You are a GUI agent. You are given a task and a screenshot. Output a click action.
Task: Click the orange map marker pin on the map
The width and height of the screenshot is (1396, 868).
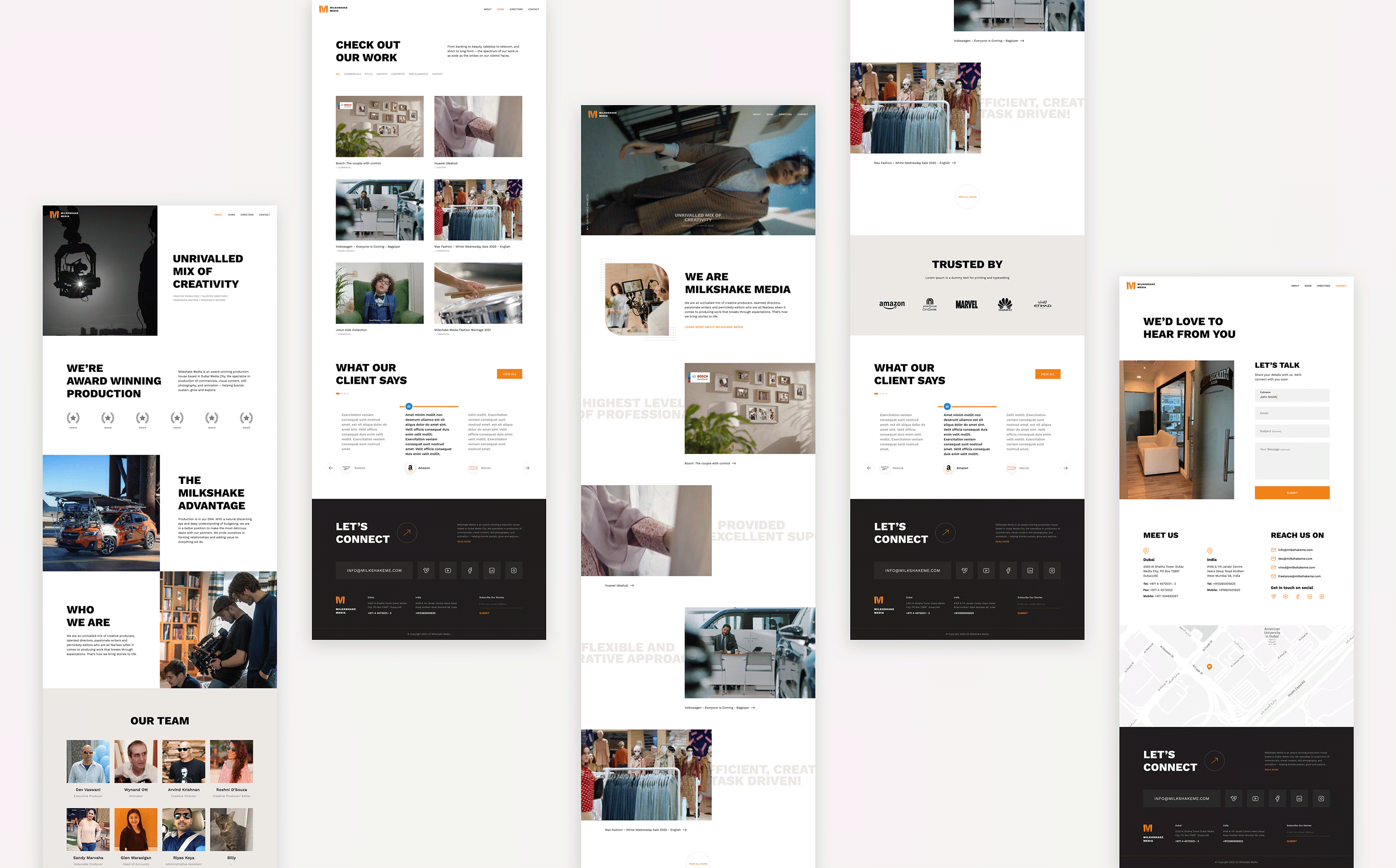tap(1210, 667)
